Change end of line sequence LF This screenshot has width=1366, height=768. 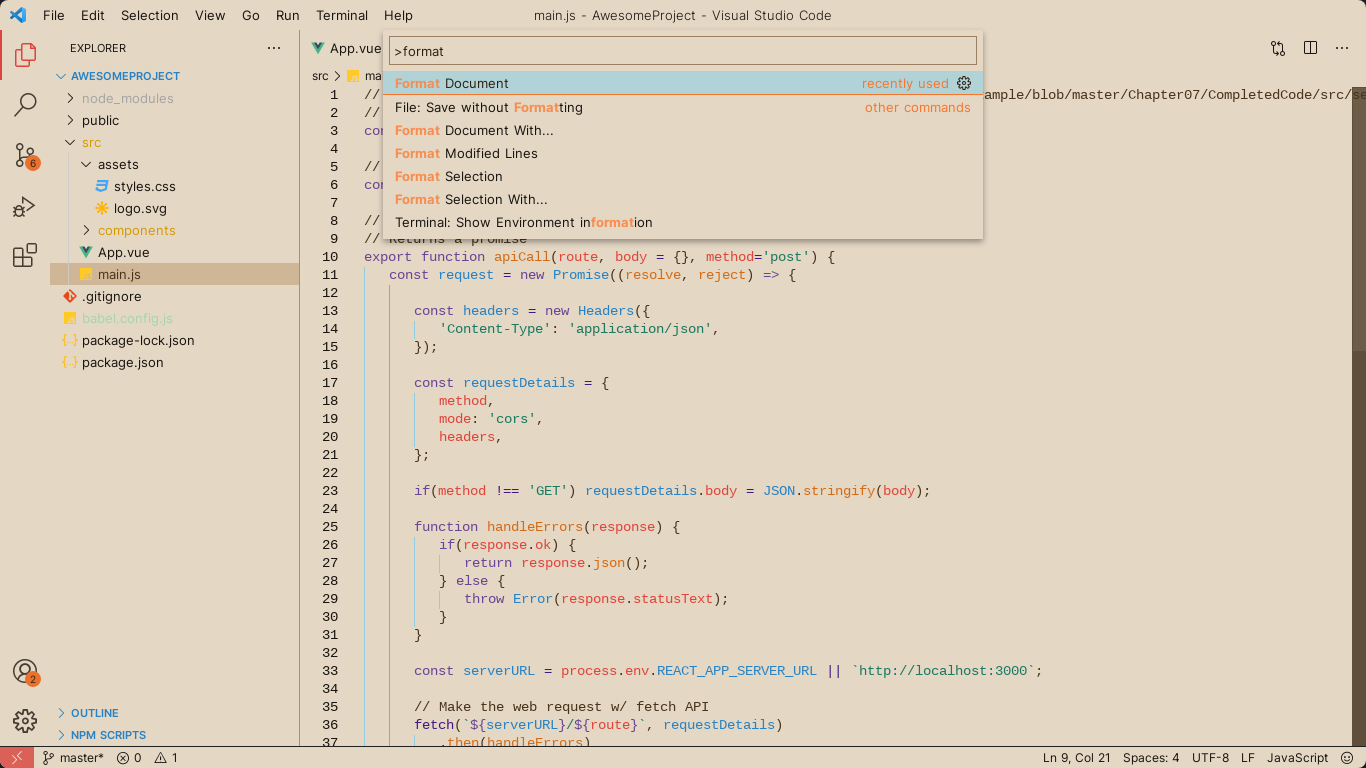(x=1248, y=758)
